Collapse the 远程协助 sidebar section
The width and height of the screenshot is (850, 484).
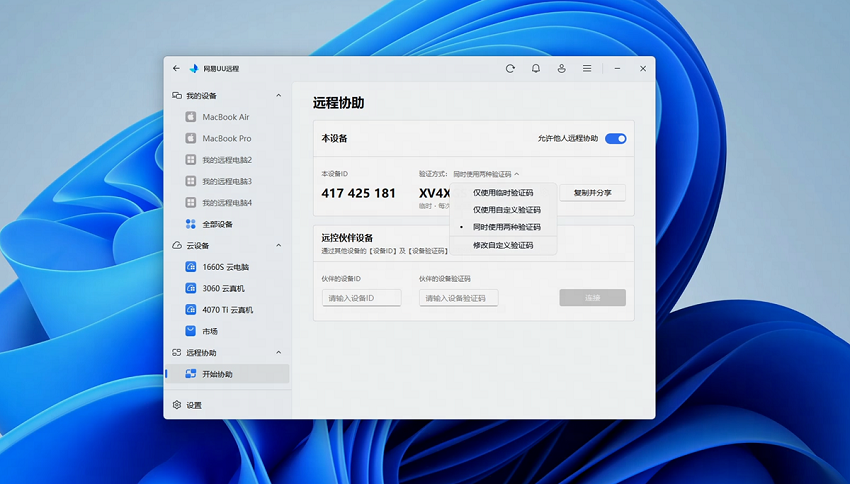pos(279,353)
